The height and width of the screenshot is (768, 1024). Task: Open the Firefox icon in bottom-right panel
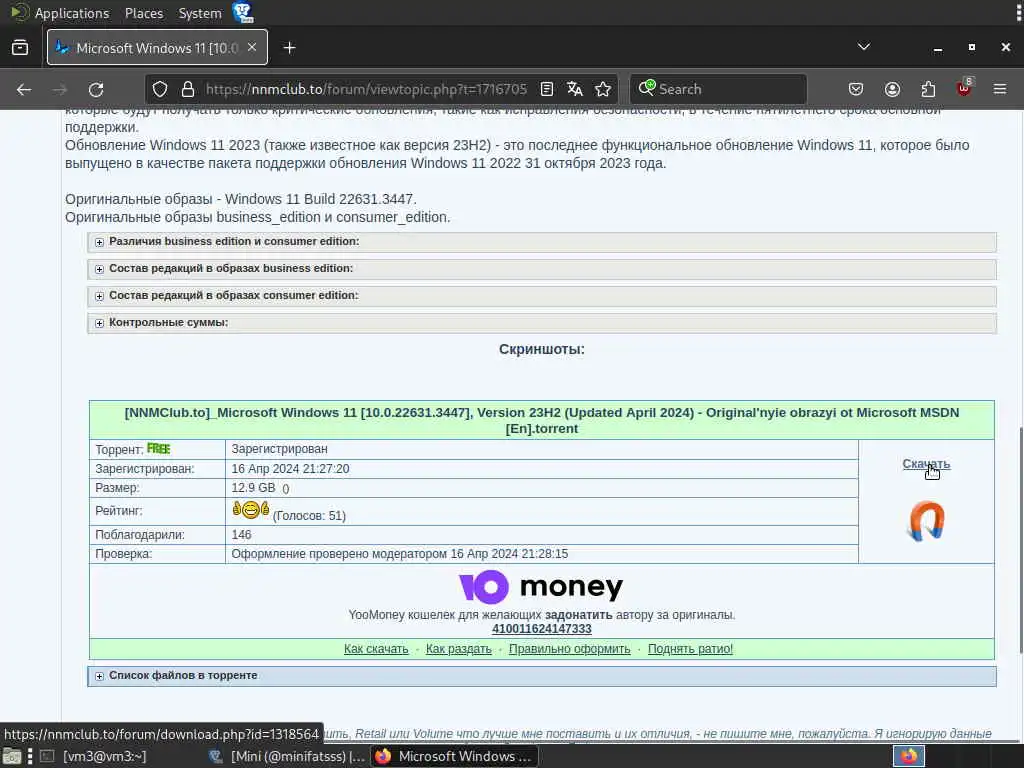pyautogui.click(x=908, y=756)
